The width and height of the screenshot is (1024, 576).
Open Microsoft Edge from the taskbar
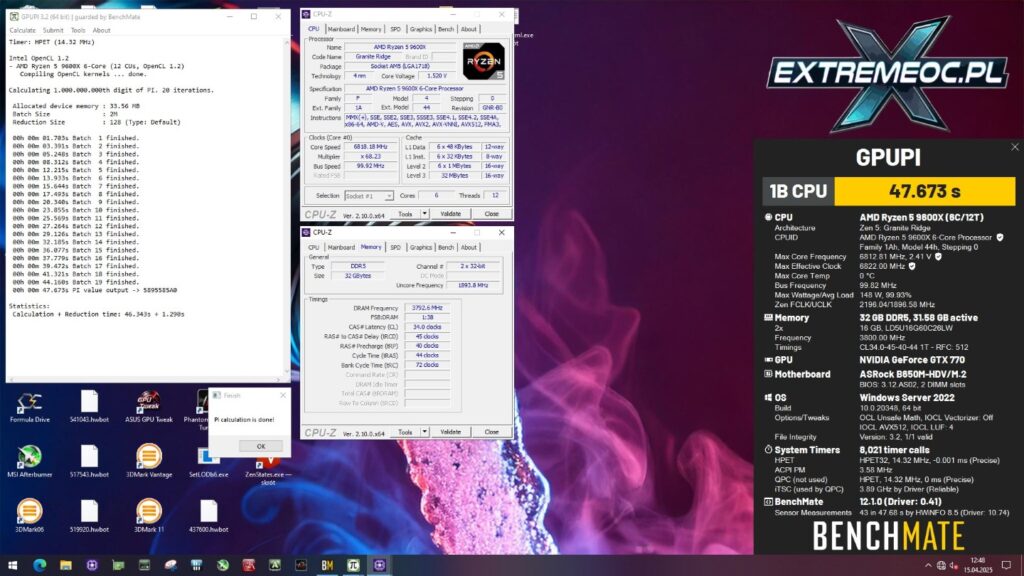pos(41,565)
